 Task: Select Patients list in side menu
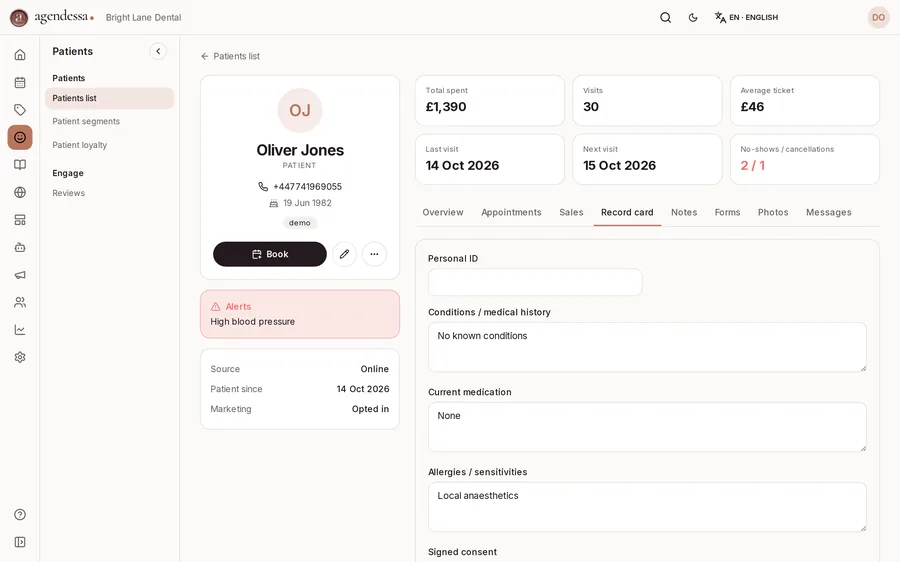[109, 98]
